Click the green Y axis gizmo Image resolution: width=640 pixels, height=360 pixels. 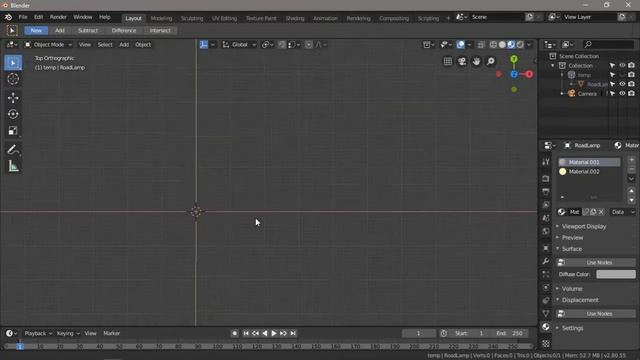(x=514, y=59)
